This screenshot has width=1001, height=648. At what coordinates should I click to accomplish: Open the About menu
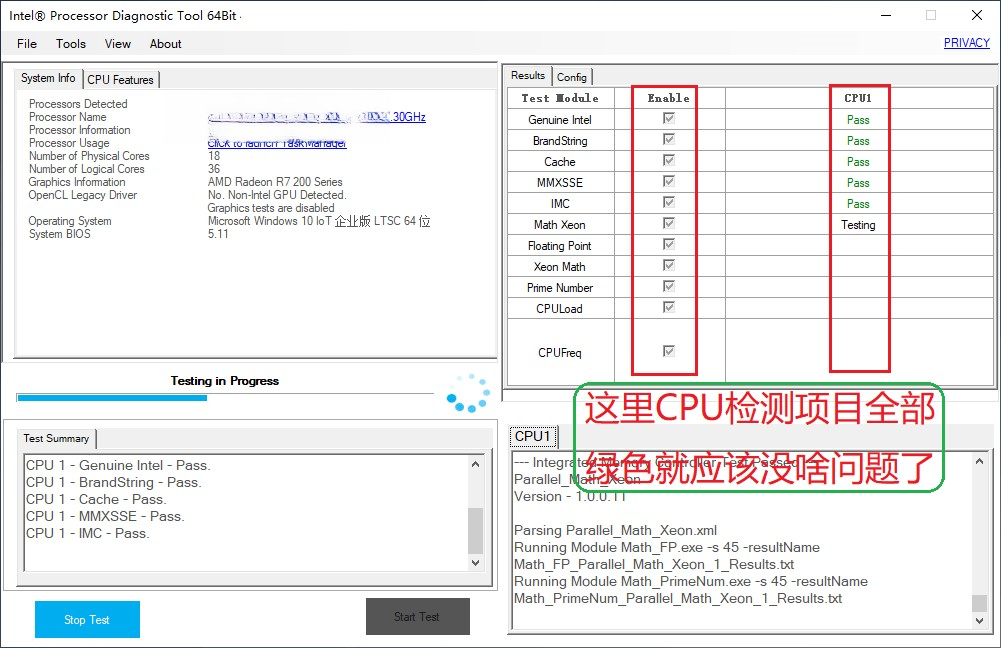click(166, 43)
